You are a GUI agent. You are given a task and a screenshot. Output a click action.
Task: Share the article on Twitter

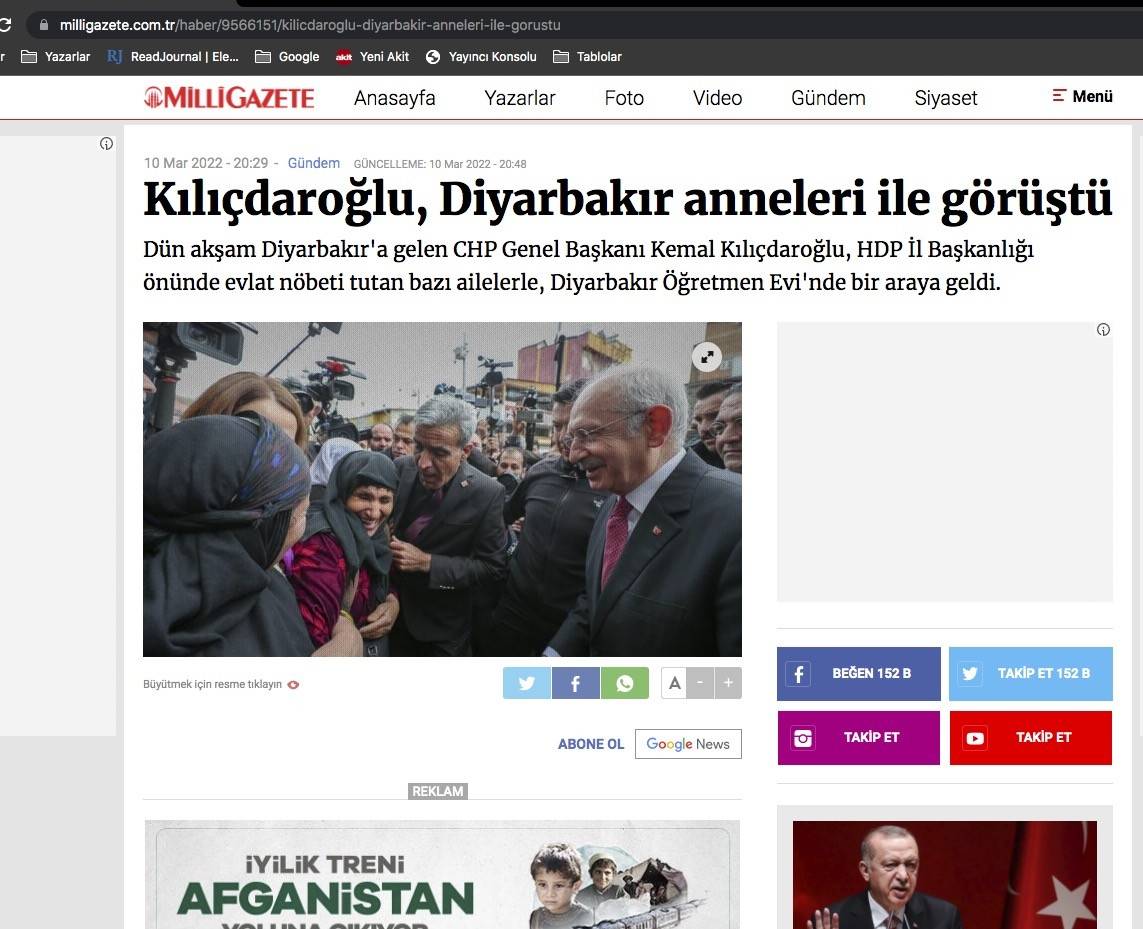point(526,683)
